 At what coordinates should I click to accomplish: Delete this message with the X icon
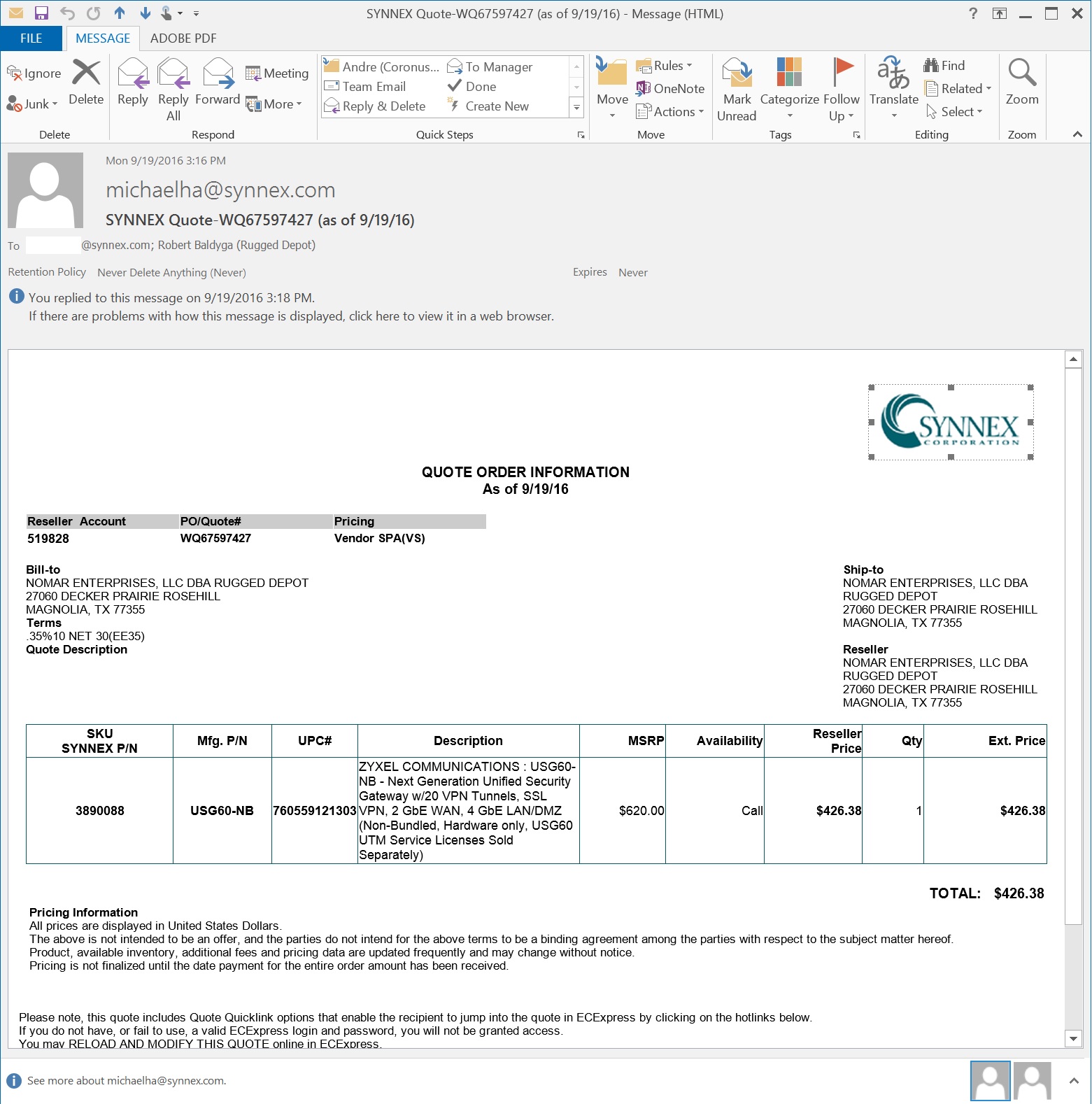point(86,83)
